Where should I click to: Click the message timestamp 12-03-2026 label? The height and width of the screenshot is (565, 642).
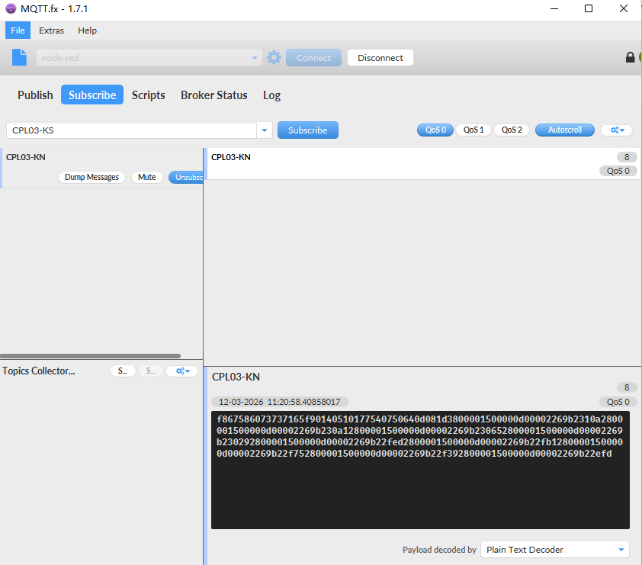[279, 402]
